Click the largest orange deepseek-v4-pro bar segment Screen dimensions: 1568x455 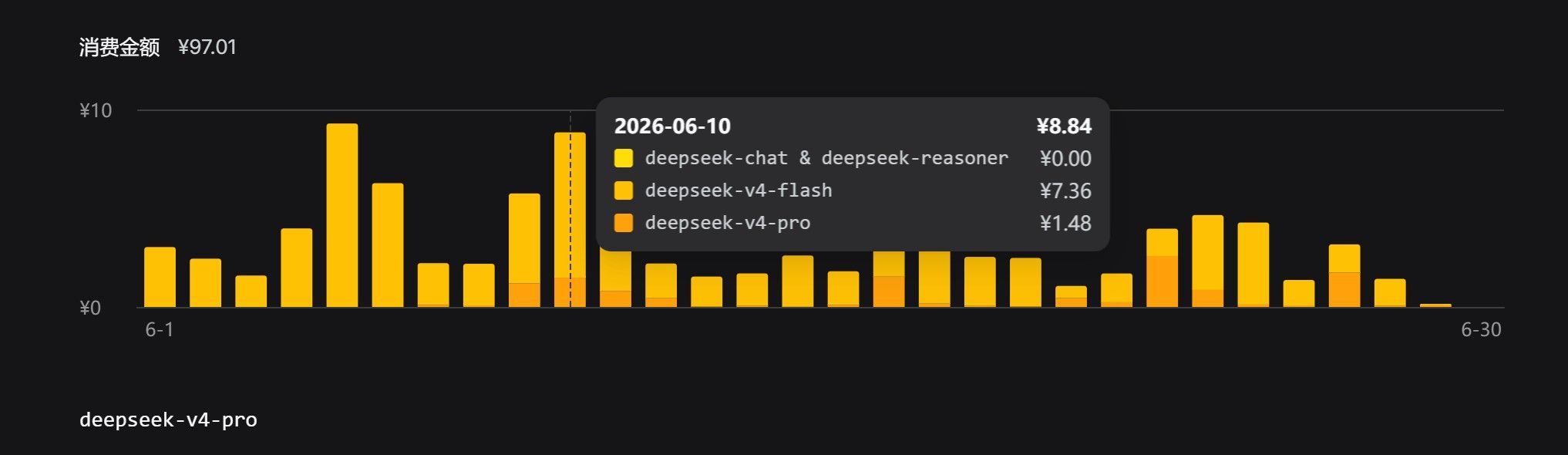point(1162,281)
